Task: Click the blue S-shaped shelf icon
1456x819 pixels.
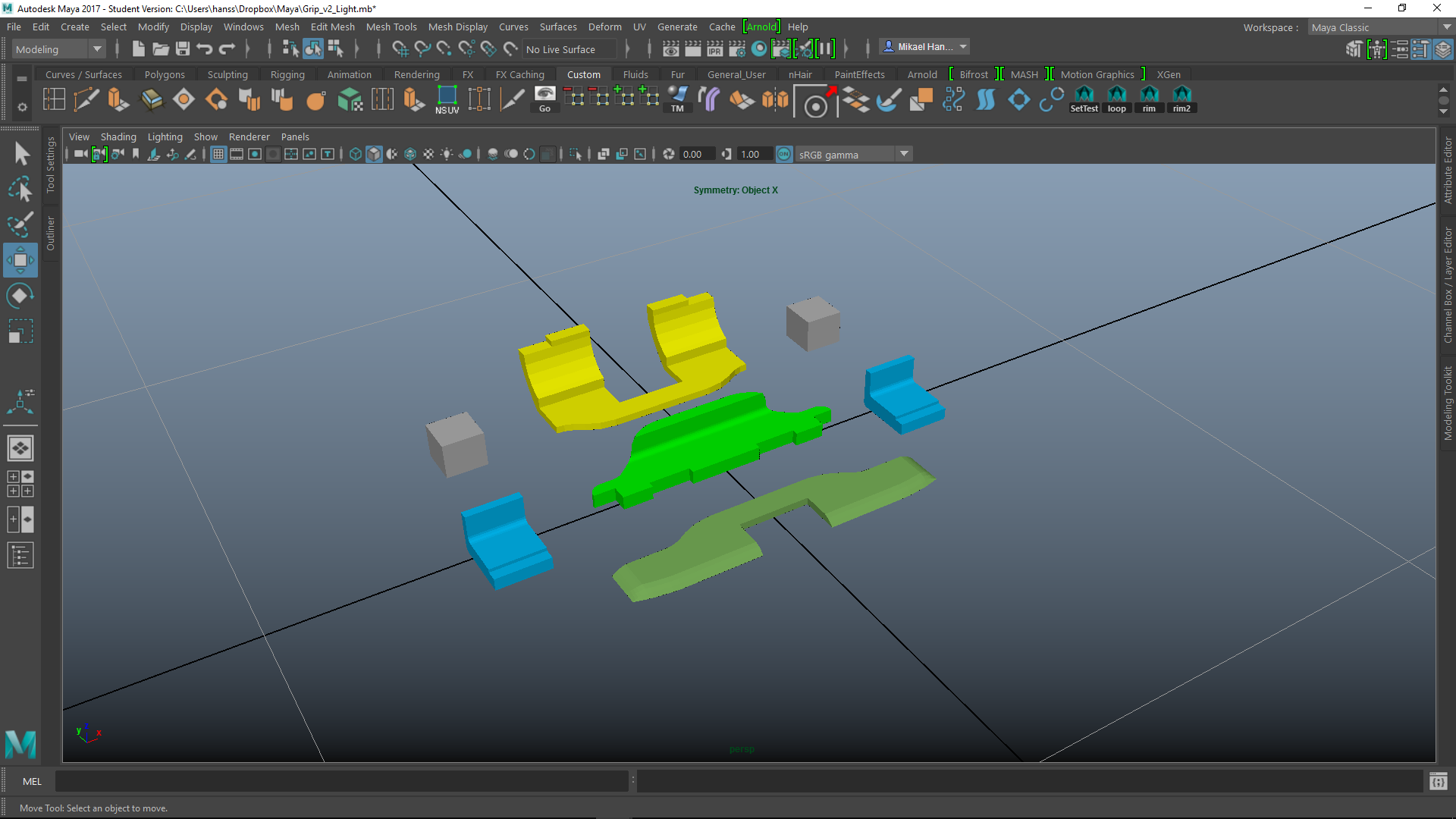Action: click(986, 99)
